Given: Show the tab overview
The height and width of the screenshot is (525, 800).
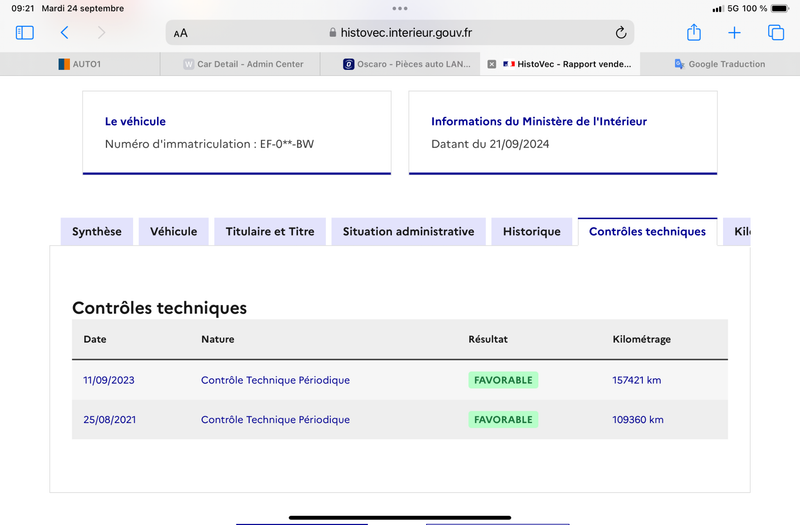Looking at the screenshot, I should tap(776, 33).
